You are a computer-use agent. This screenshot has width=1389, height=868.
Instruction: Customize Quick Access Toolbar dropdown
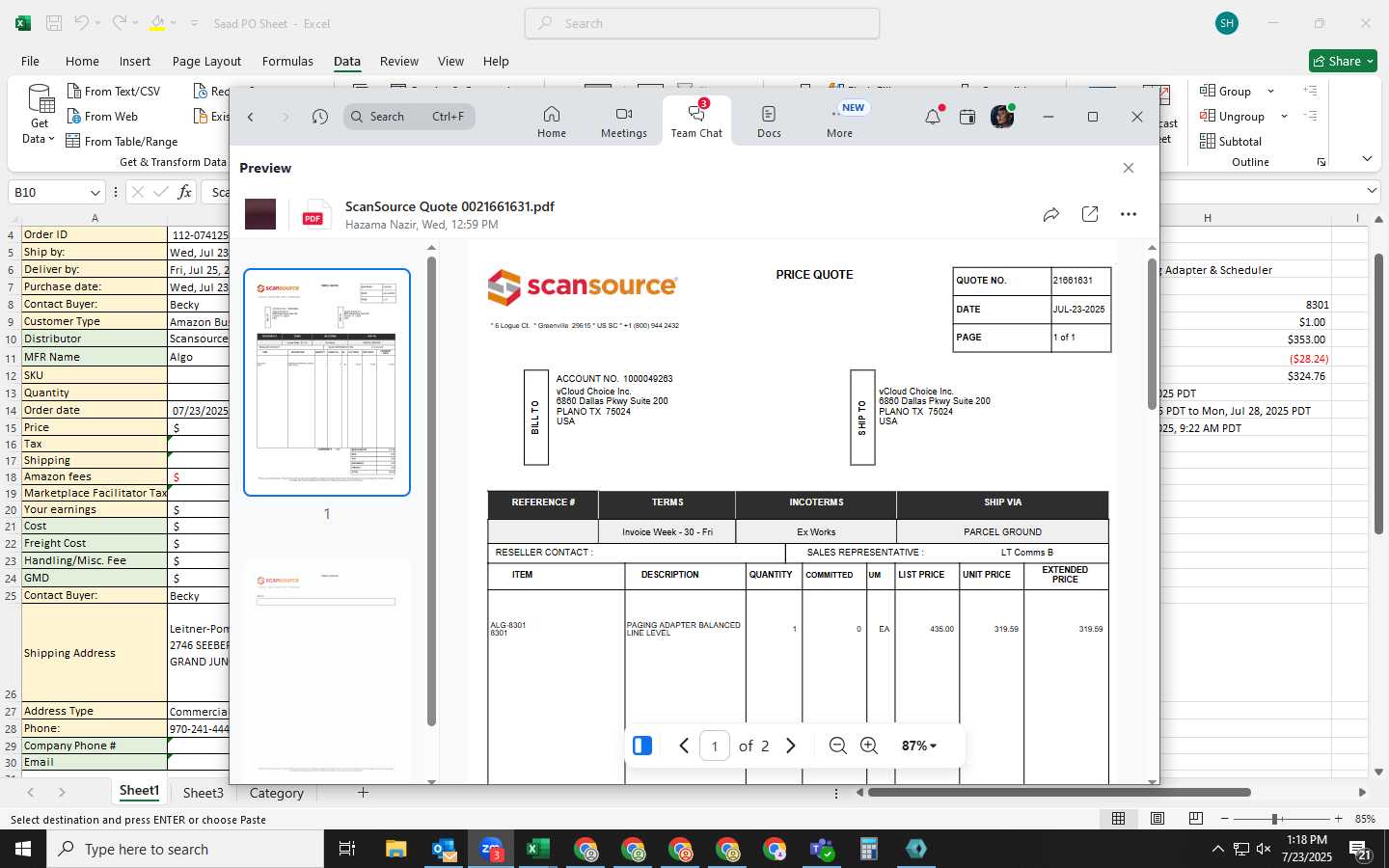194,23
